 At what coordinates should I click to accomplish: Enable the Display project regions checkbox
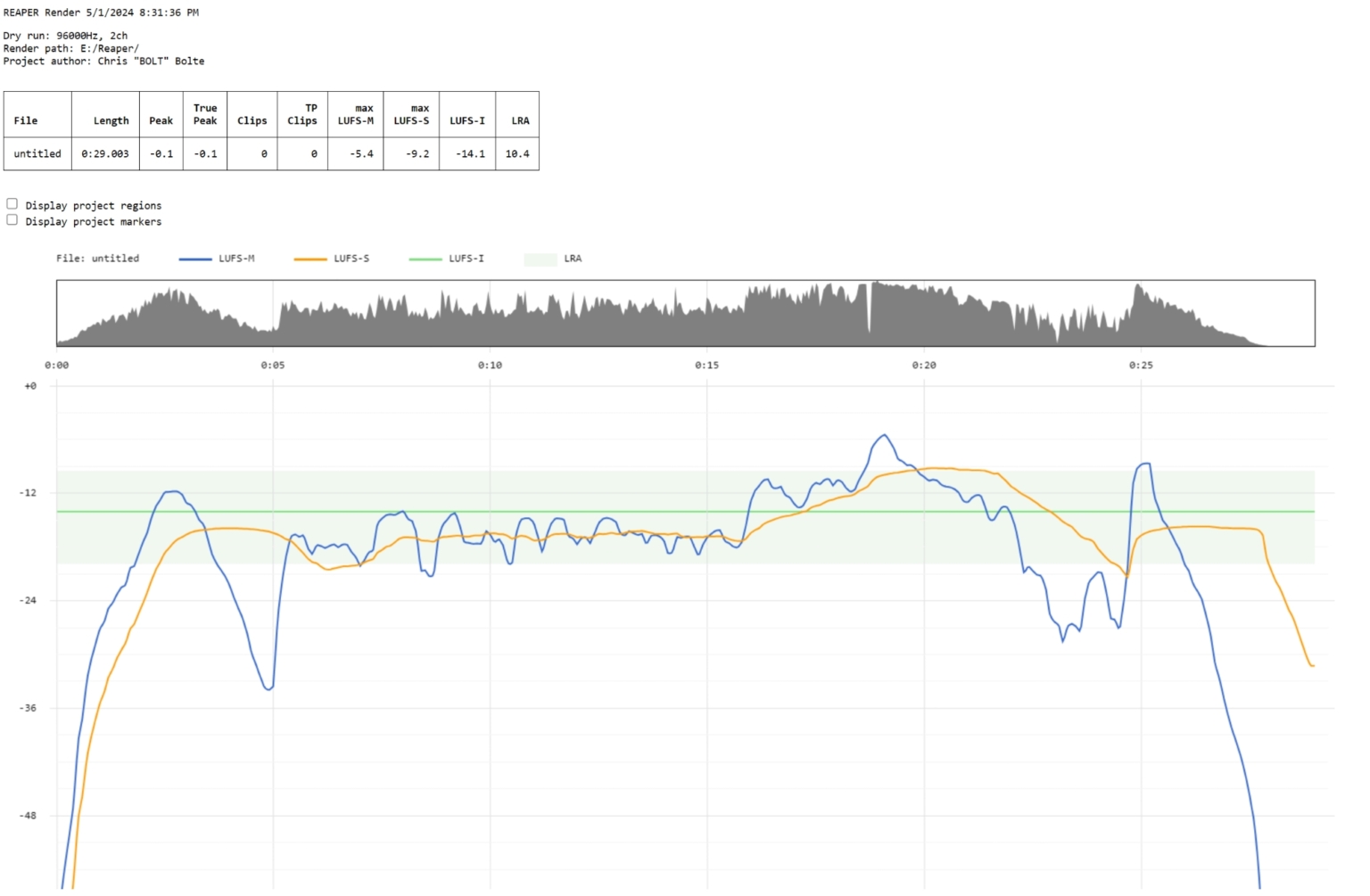point(12,204)
